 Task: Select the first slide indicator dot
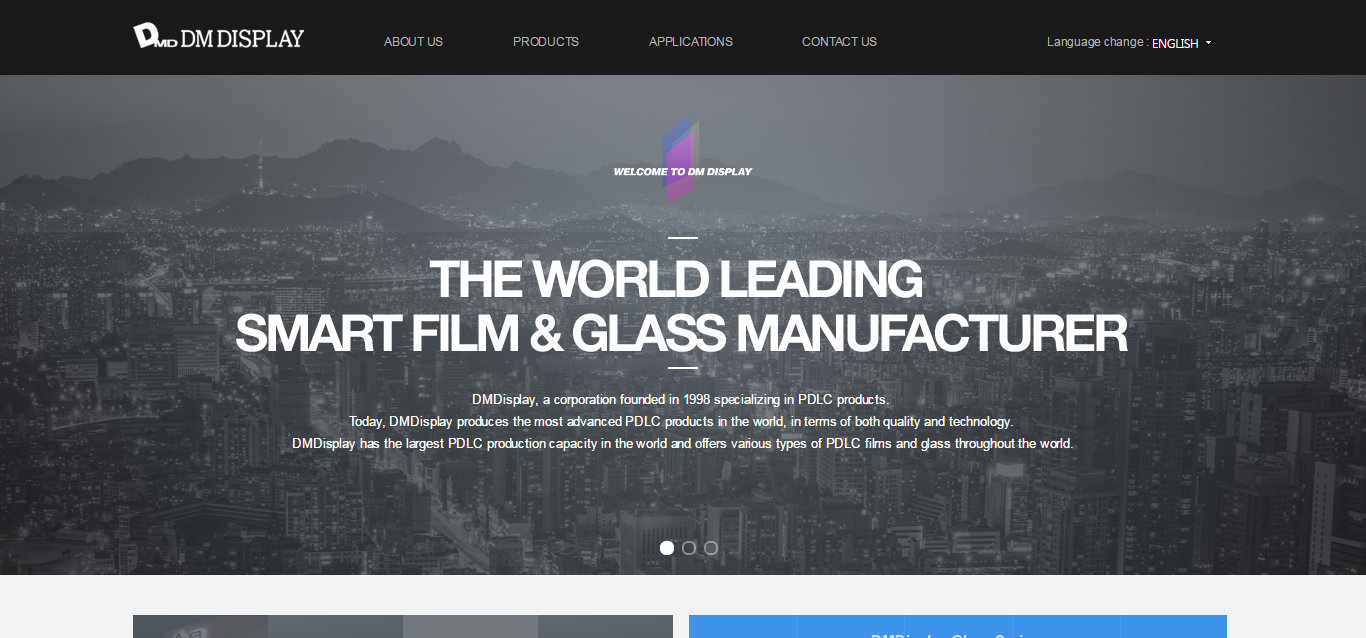[667, 548]
